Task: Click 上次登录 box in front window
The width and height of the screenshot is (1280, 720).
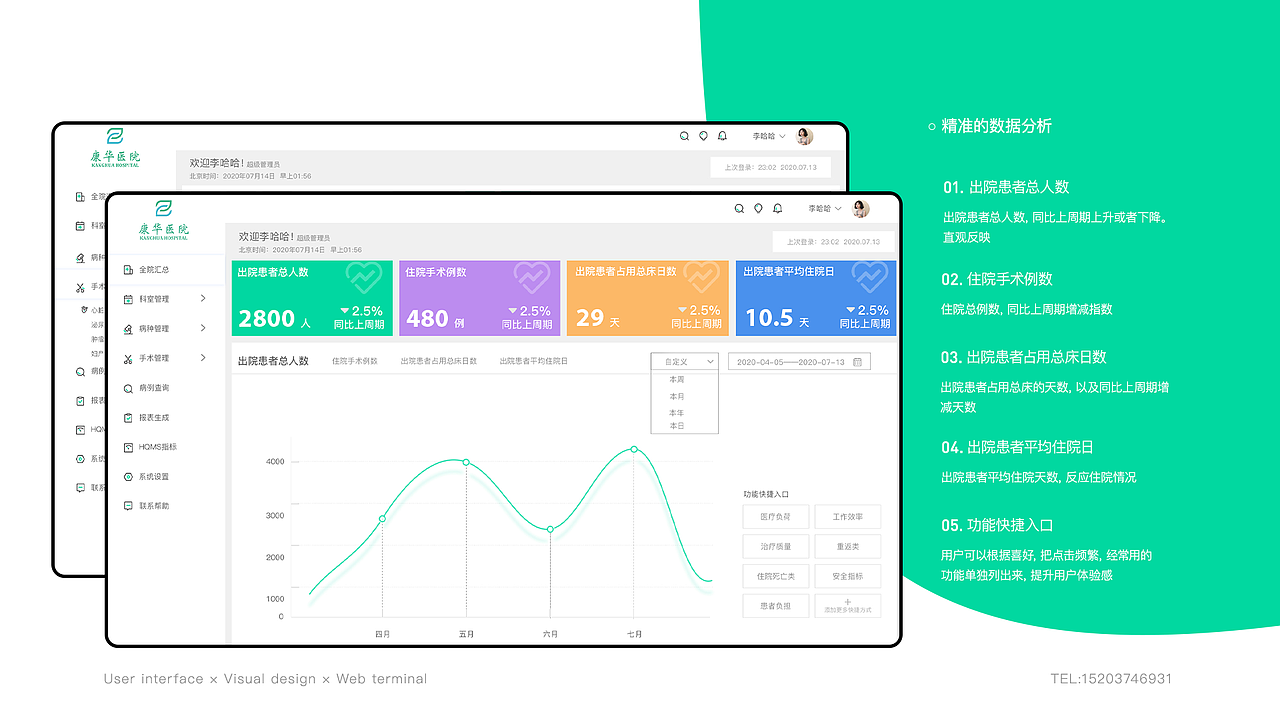Action: pyautogui.click(x=833, y=242)
